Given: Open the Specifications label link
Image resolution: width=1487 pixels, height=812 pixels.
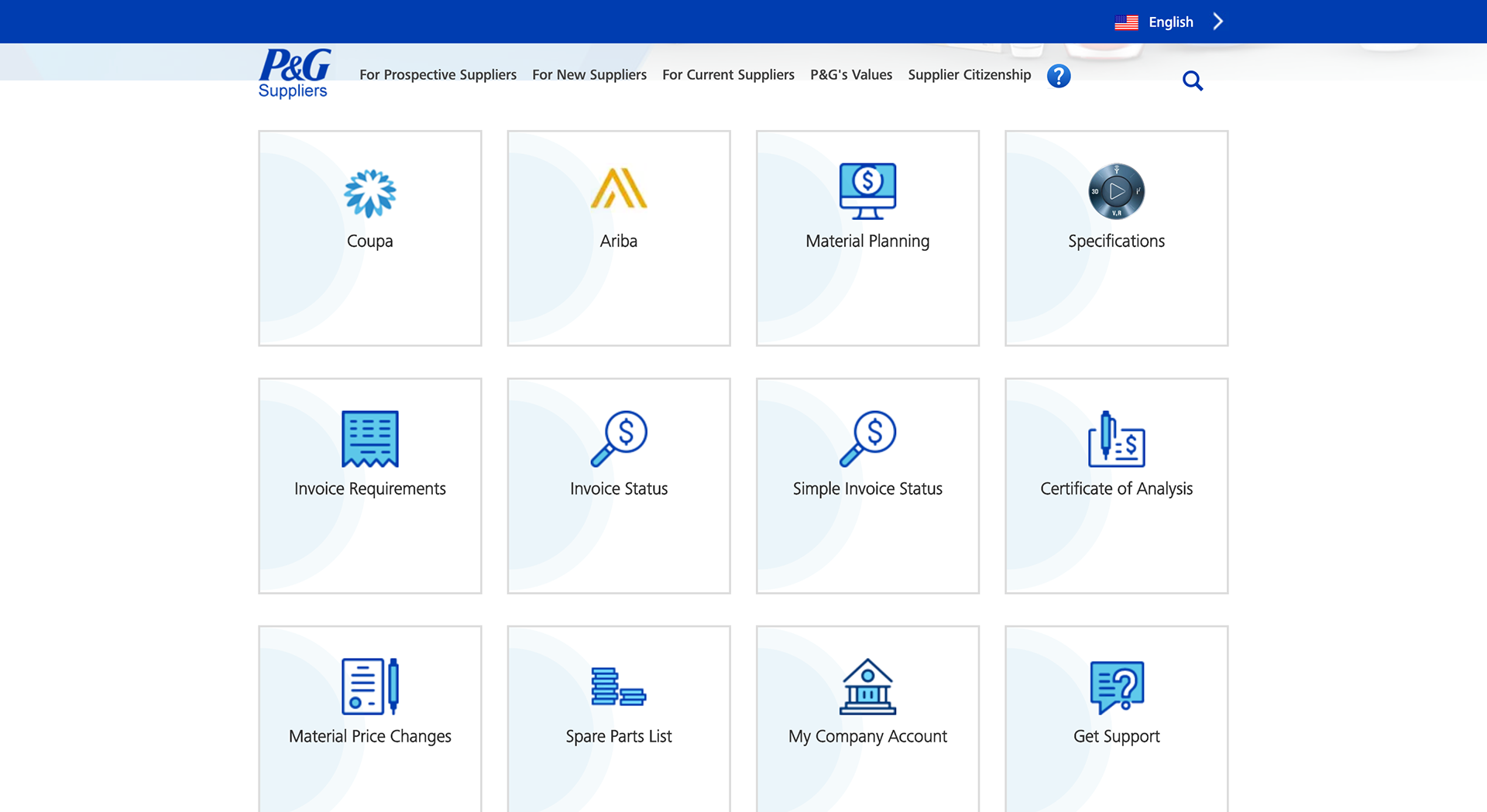Looking at the screenshot, I should point(1116,241).
